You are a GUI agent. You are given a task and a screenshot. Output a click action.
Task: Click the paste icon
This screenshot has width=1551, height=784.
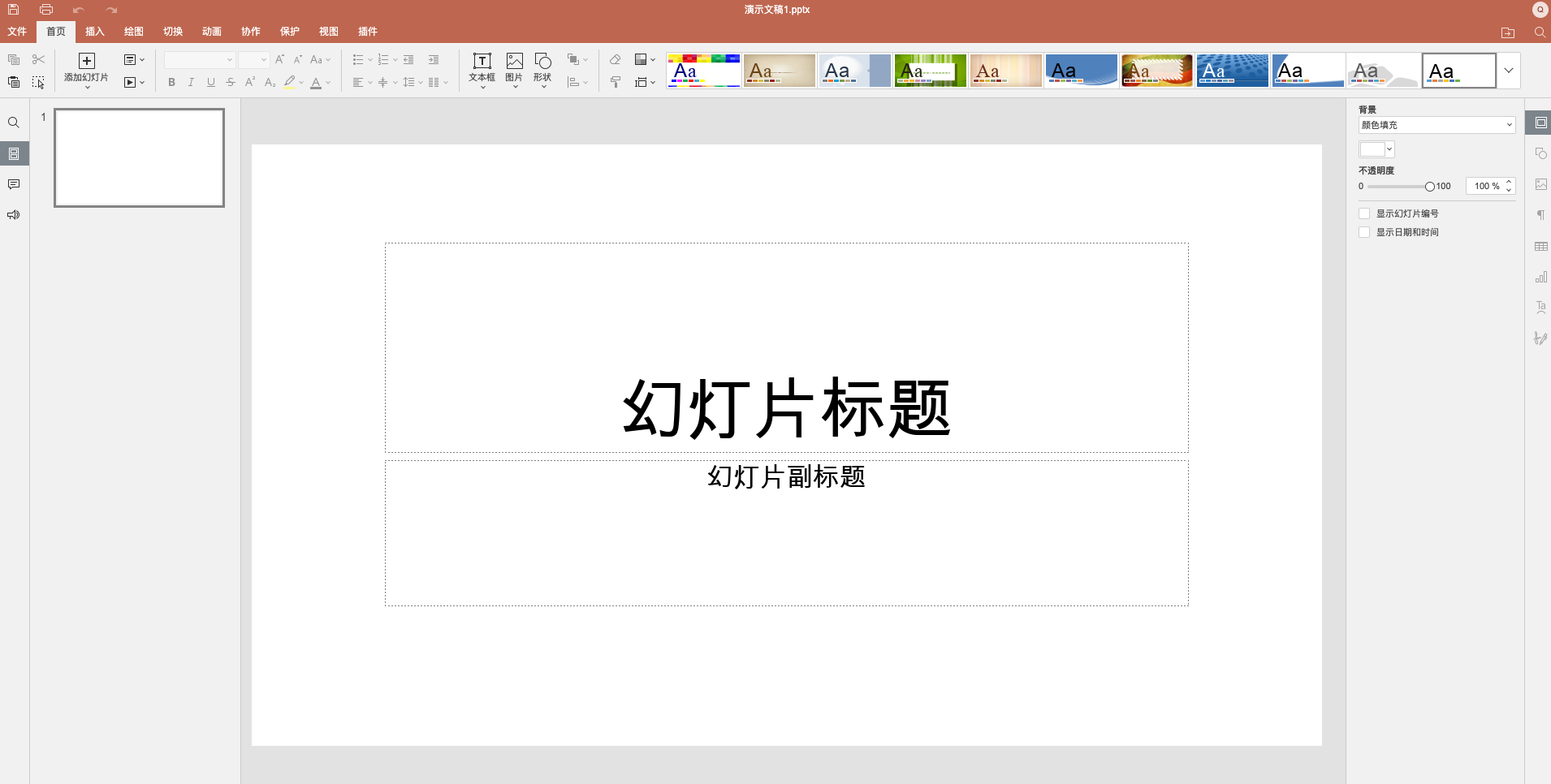14,82
